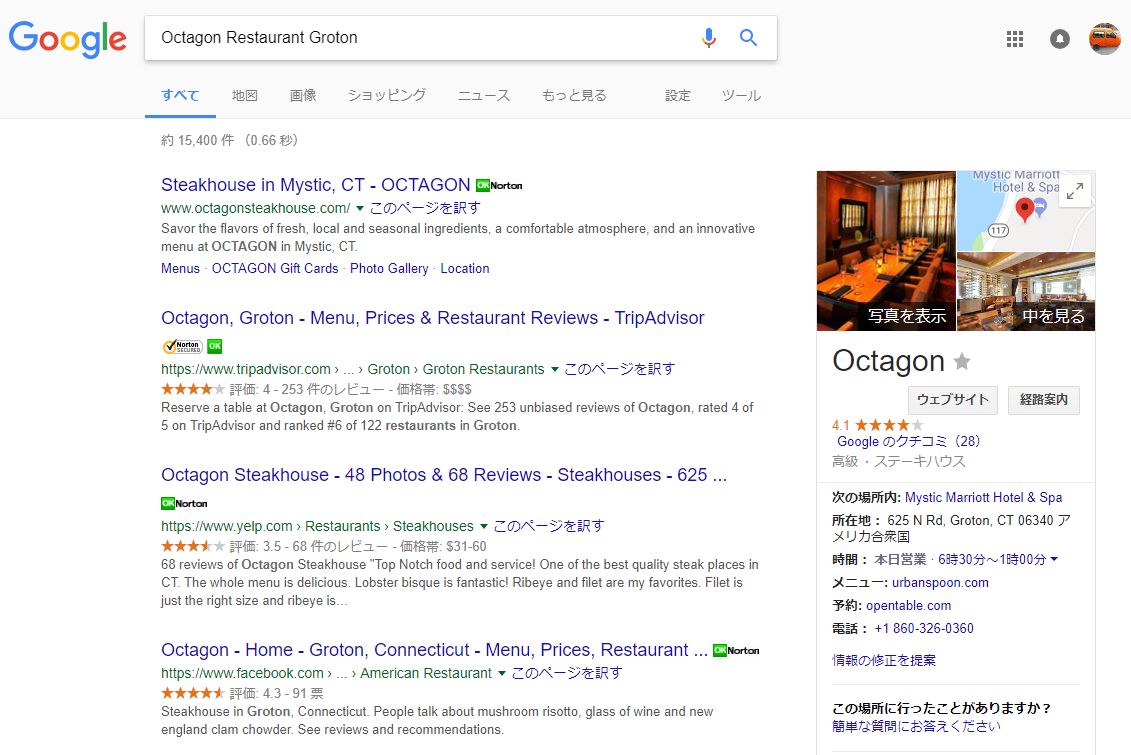Open Mystic Marriott Hotel & Spa link
Screen dimensions: 1131x755
click(983, 498)
